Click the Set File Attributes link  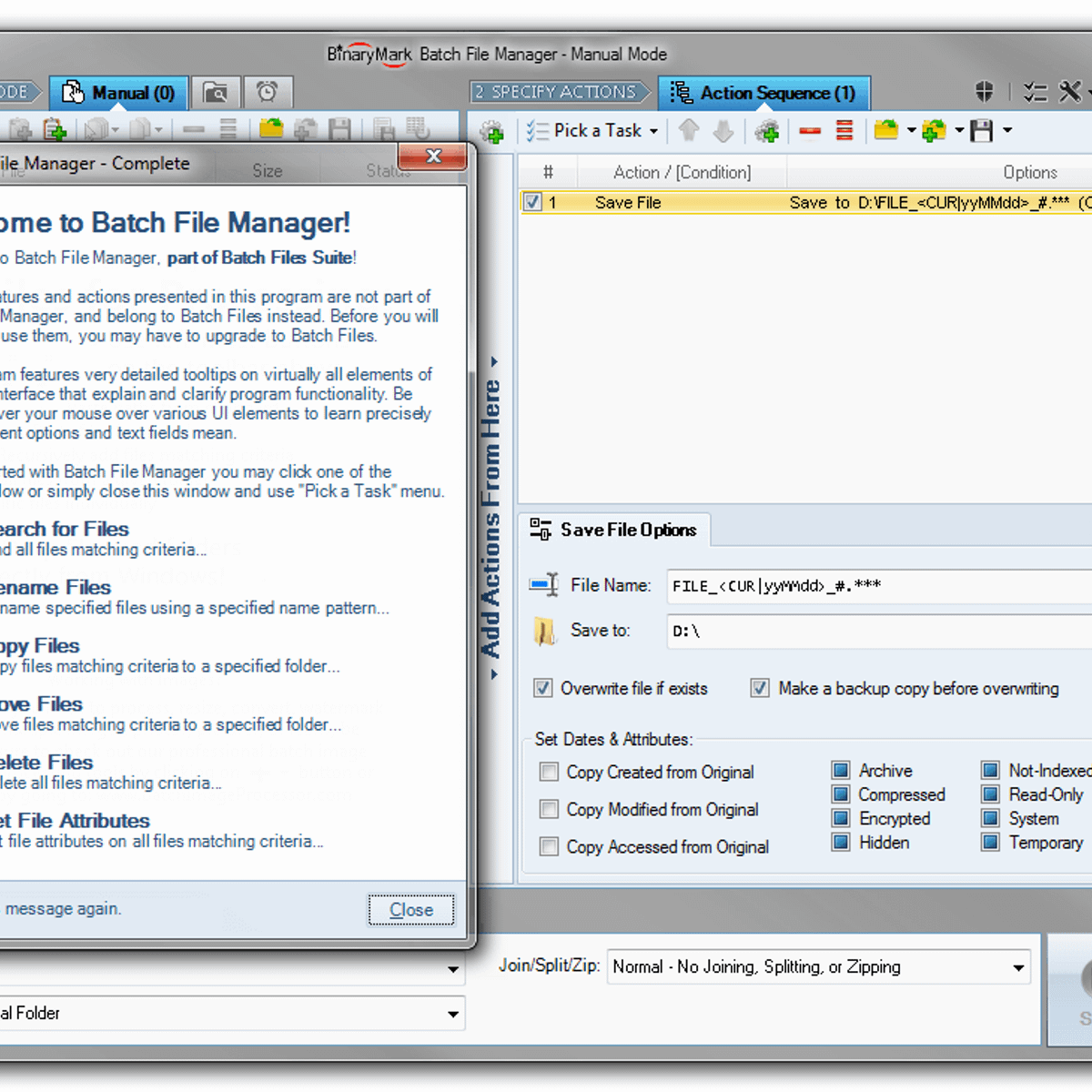coord(75,820)
